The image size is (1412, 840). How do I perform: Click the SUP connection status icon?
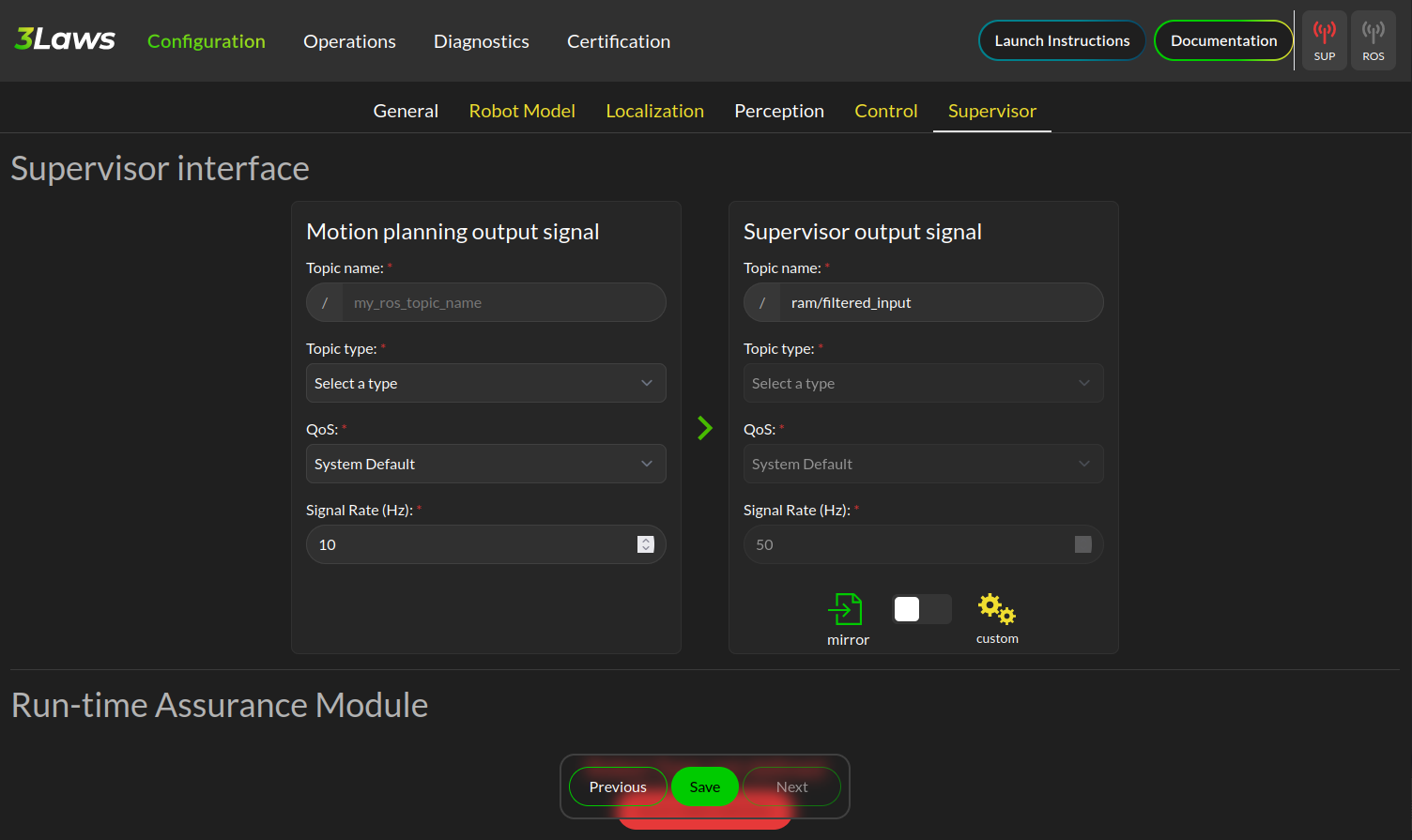pyautogui.click(x=1324, y=40)
